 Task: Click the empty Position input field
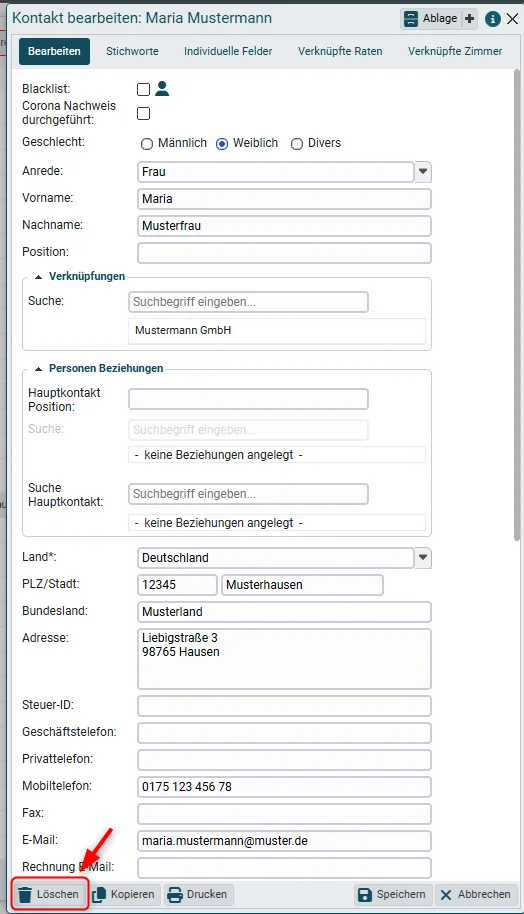tap(284, 253)
